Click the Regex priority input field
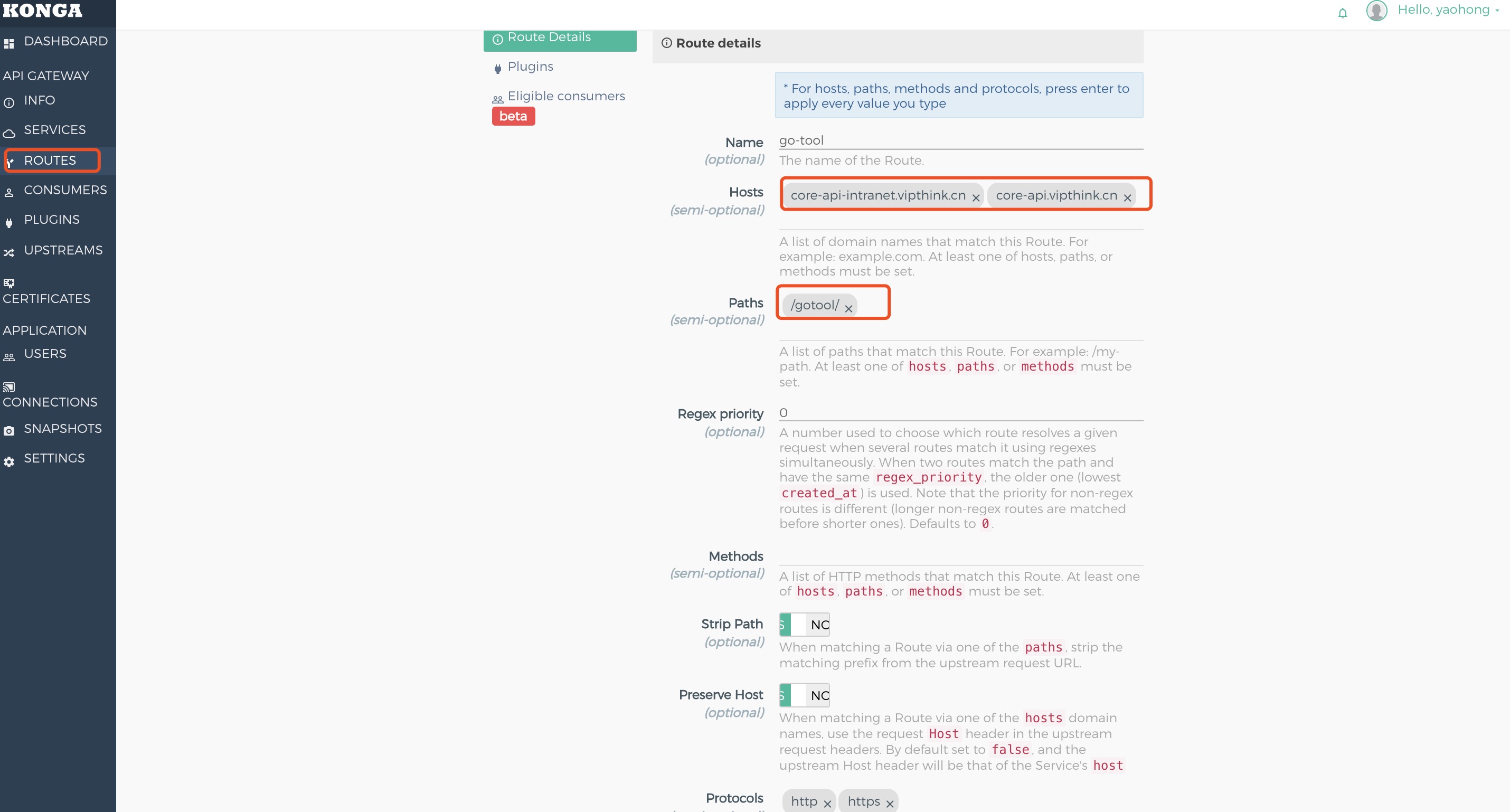The image size is (1510, 812). [961, 413]
